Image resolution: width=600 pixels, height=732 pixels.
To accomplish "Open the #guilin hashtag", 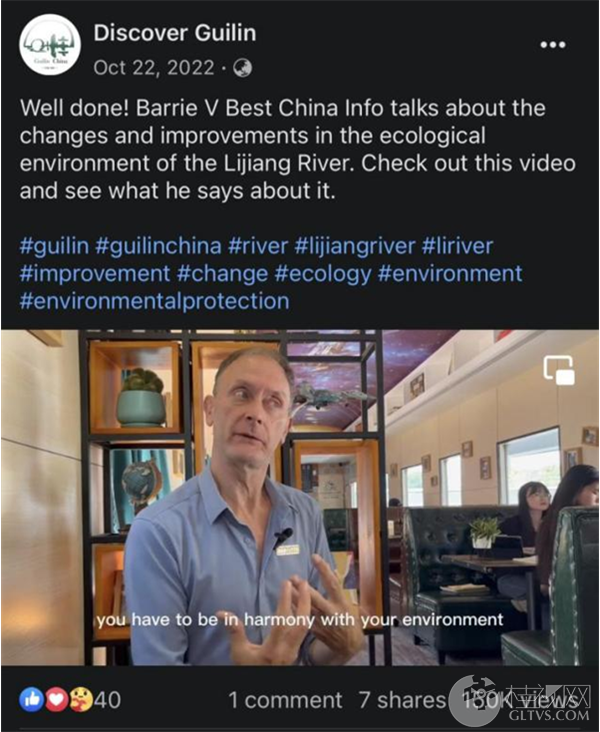I will (x=54, y=246).
